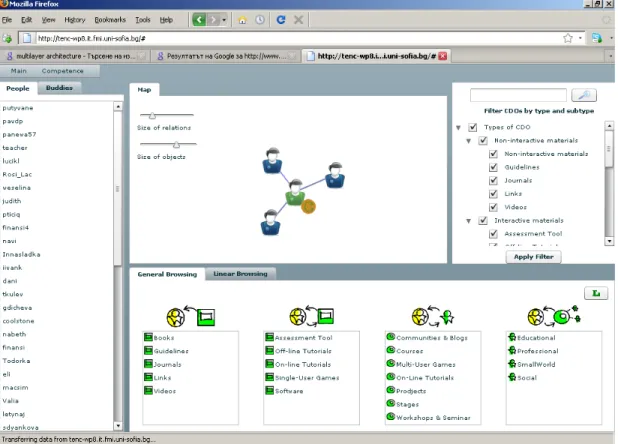
Task: Click the Courses item icon
Action: tap(391, 350)
